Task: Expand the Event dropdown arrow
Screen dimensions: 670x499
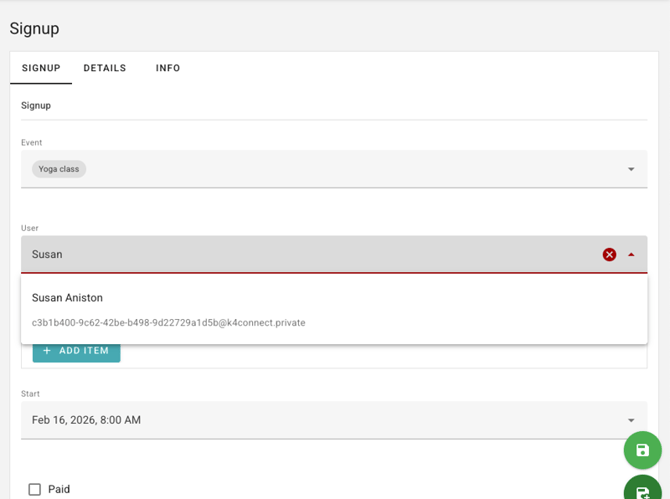Action: pos(631,170)
